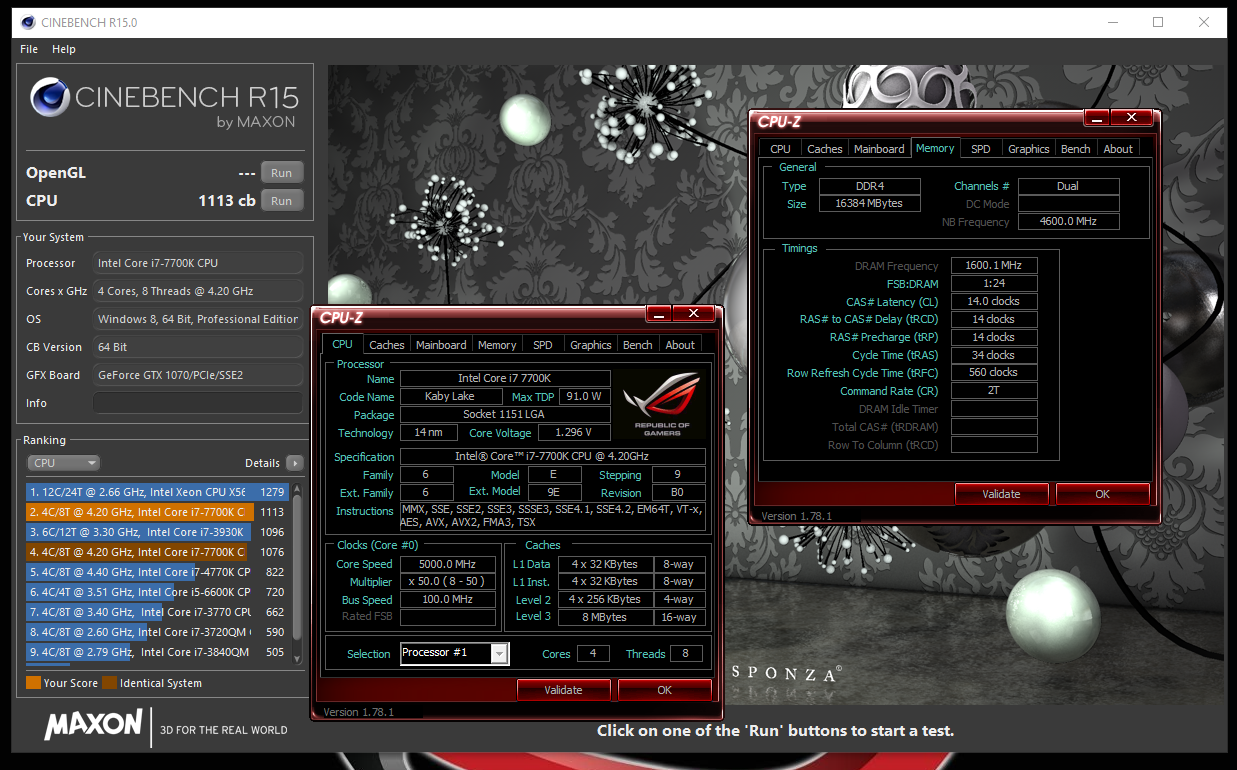Select ranking row 4 scoring 1076
Screen dimensions: 1237x770
pos(157,552)
